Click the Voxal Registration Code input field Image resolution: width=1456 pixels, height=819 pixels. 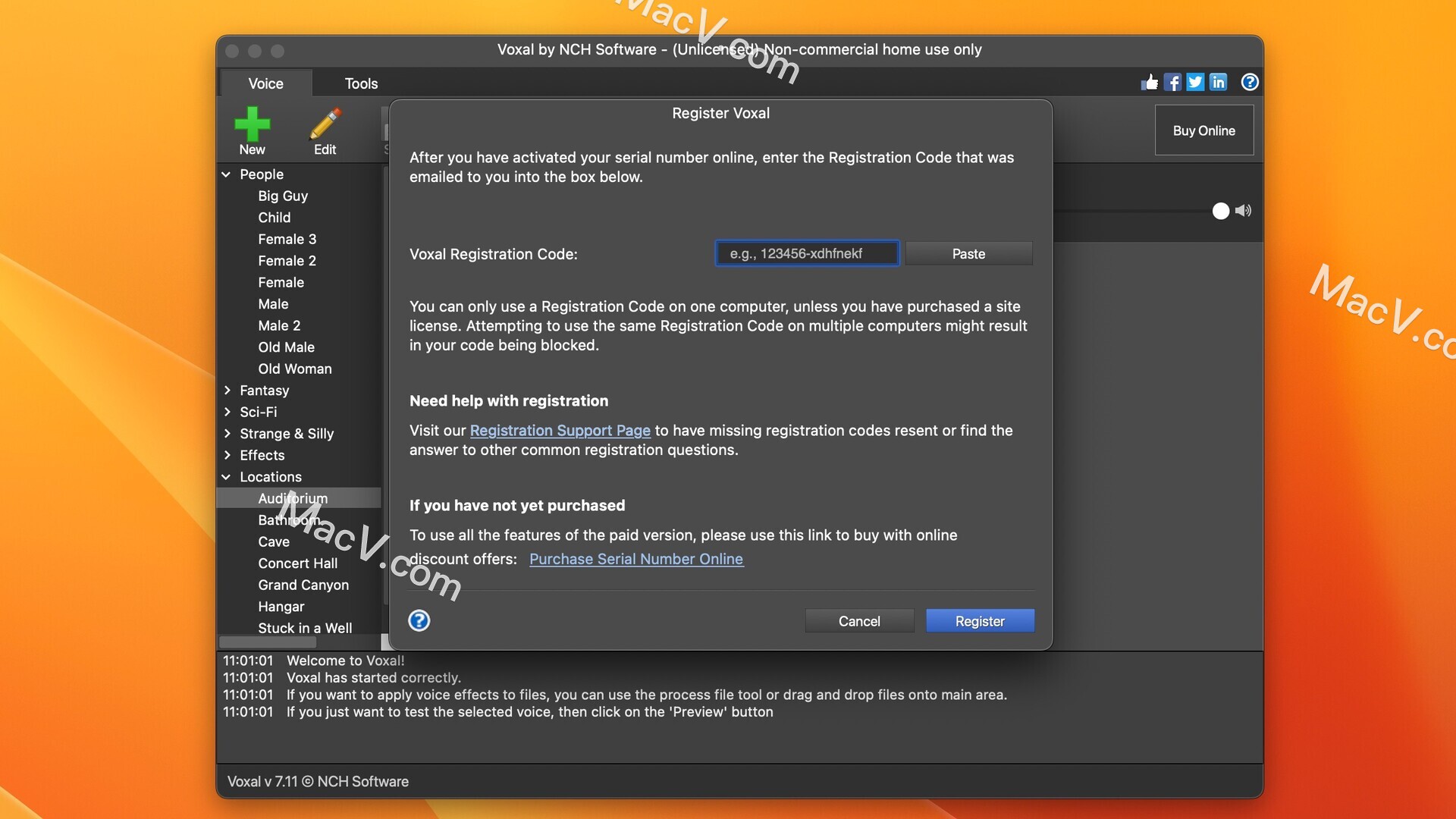pos(807,253)
